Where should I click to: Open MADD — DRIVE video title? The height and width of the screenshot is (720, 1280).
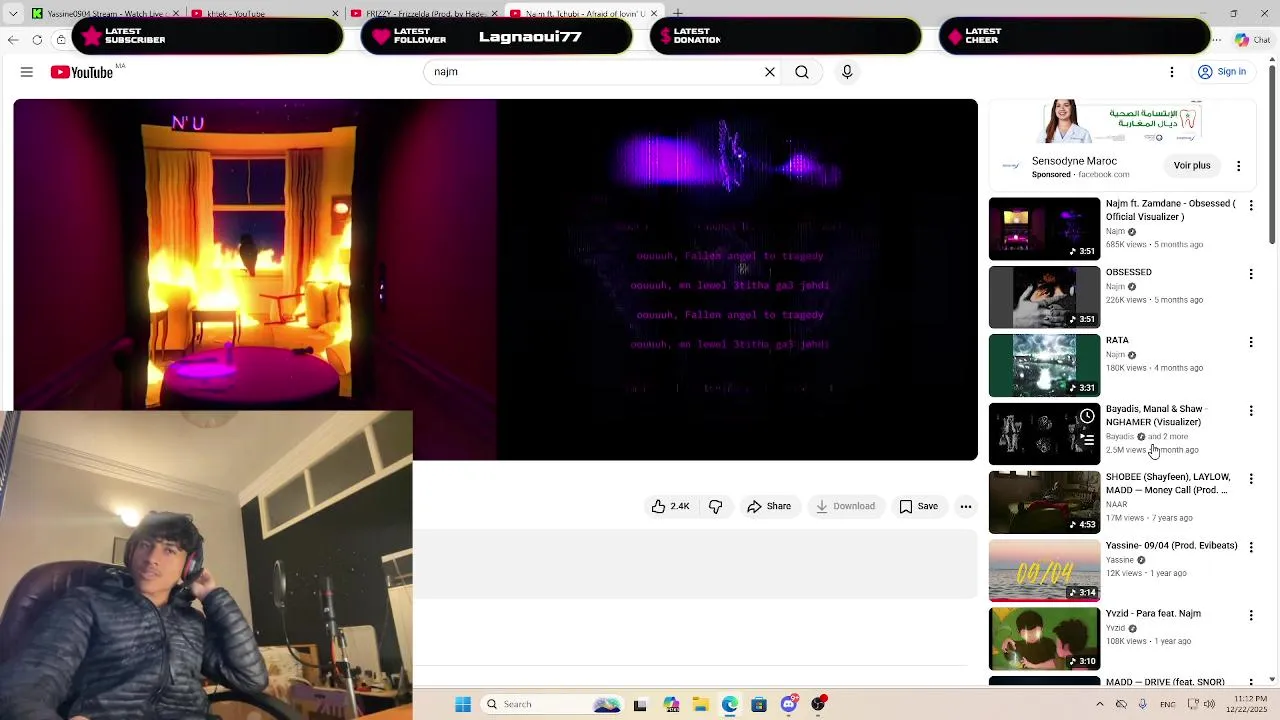(x=1165, y=682)
